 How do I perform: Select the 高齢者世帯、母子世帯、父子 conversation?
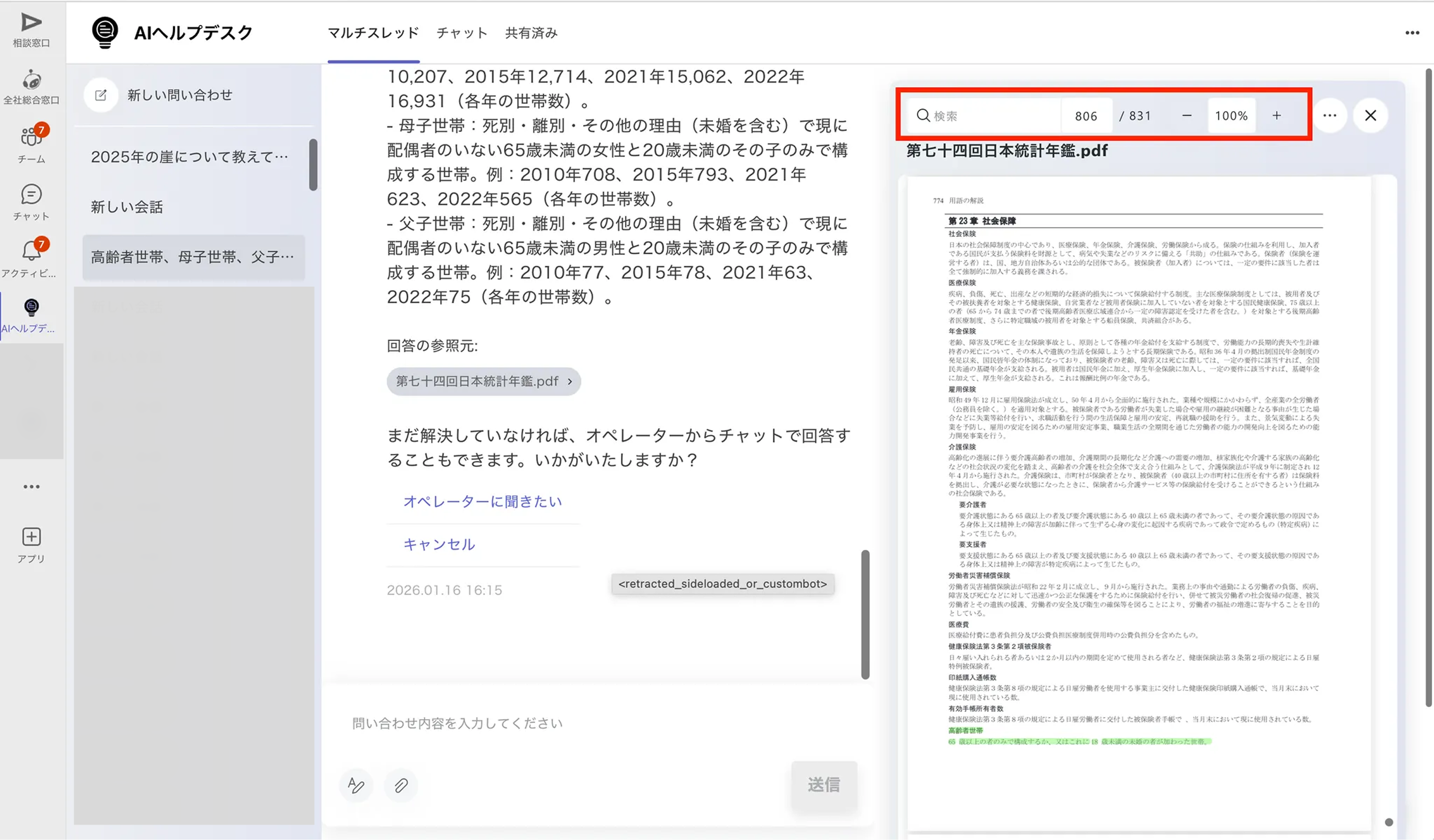pos(194,257)
